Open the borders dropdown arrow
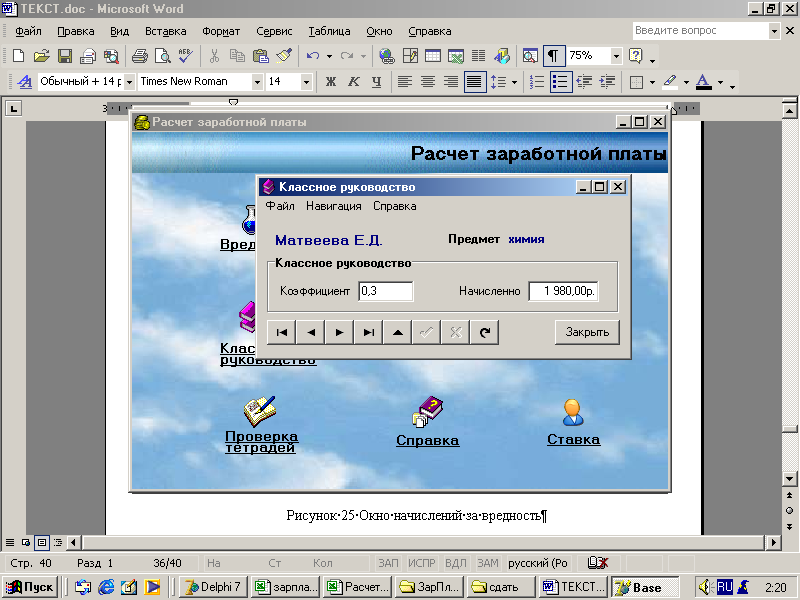Viewport: 800px width, 600px height. click(652, 82)
